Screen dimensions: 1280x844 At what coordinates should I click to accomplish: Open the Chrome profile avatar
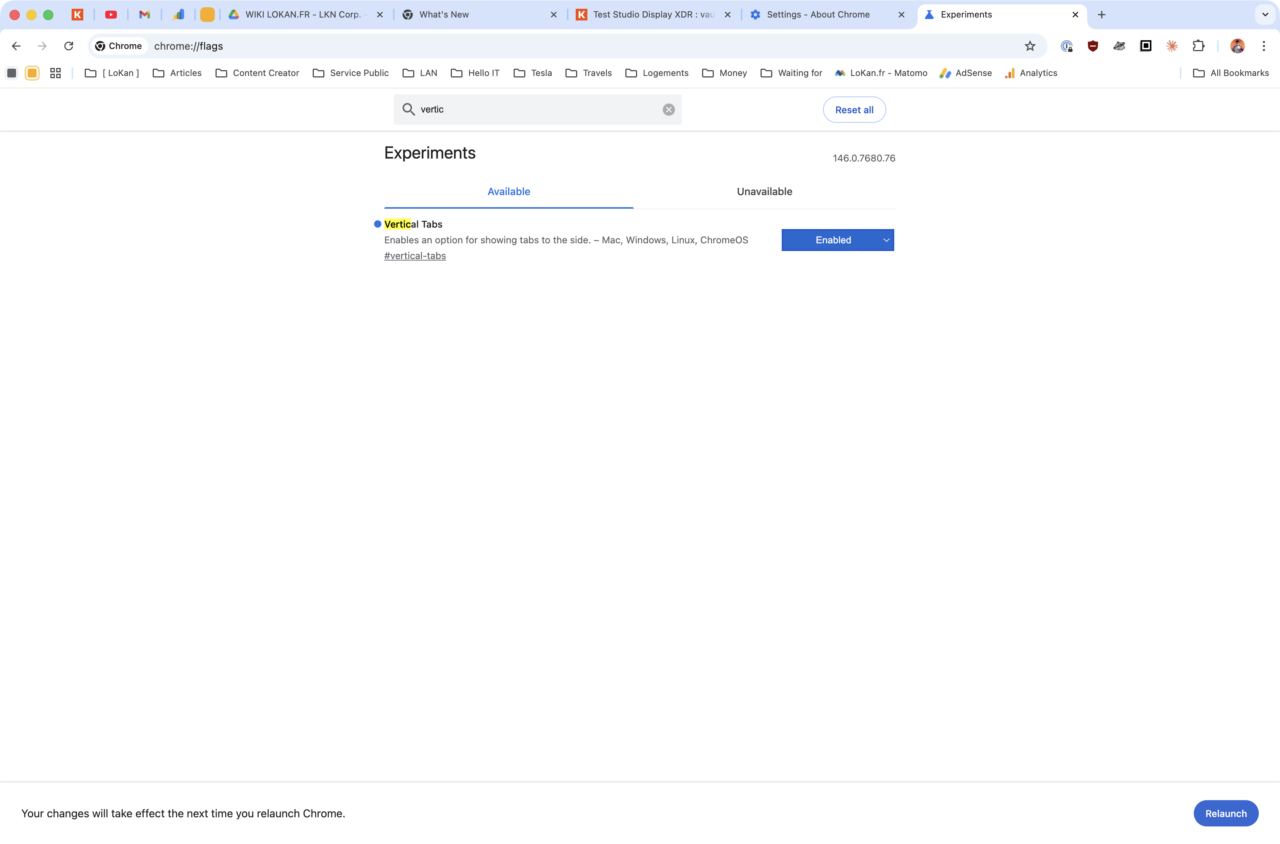pyautogui.click(x=1237, y=46)
